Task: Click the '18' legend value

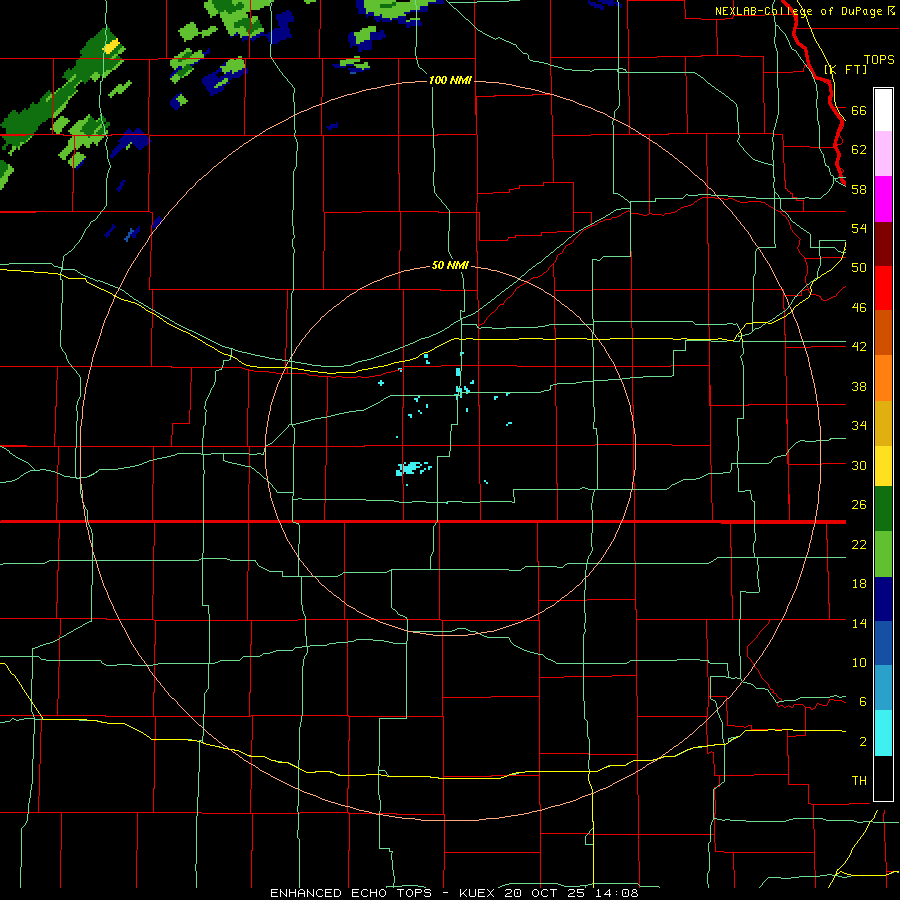Action: (x=859, y=584)
